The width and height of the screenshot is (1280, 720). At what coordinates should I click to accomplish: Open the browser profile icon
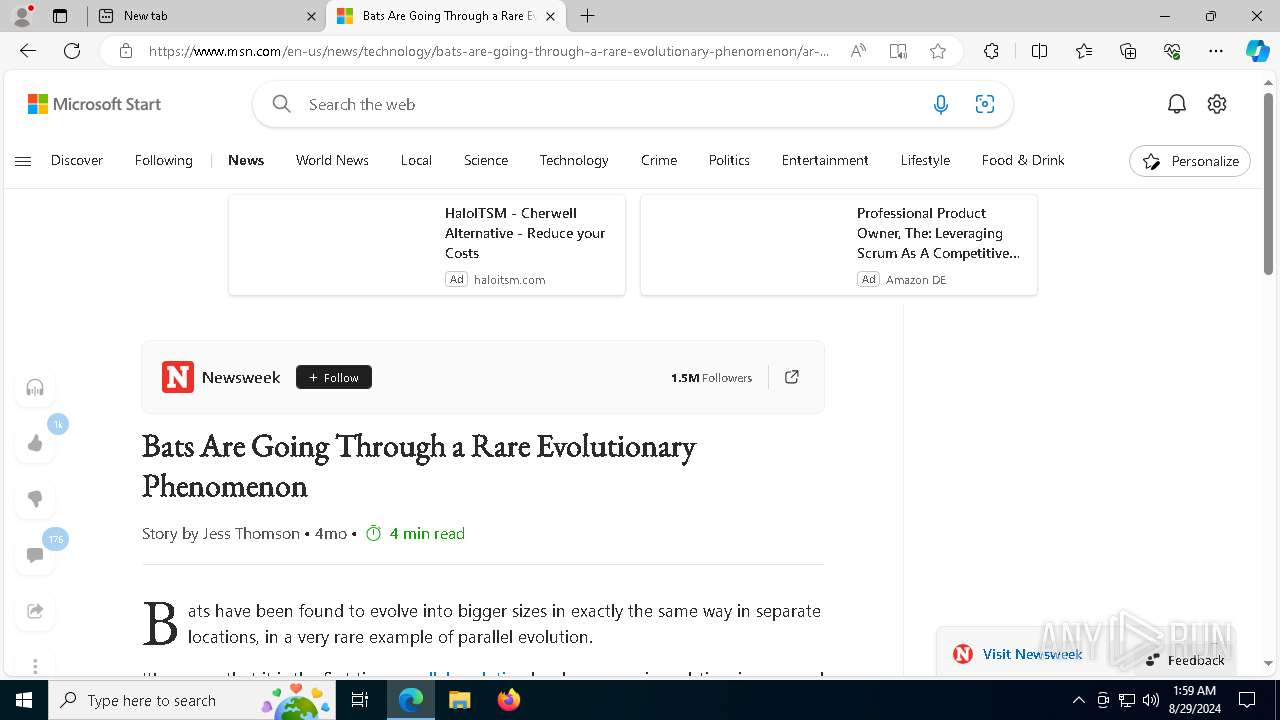pyautogui.click(x=22, y=16)
